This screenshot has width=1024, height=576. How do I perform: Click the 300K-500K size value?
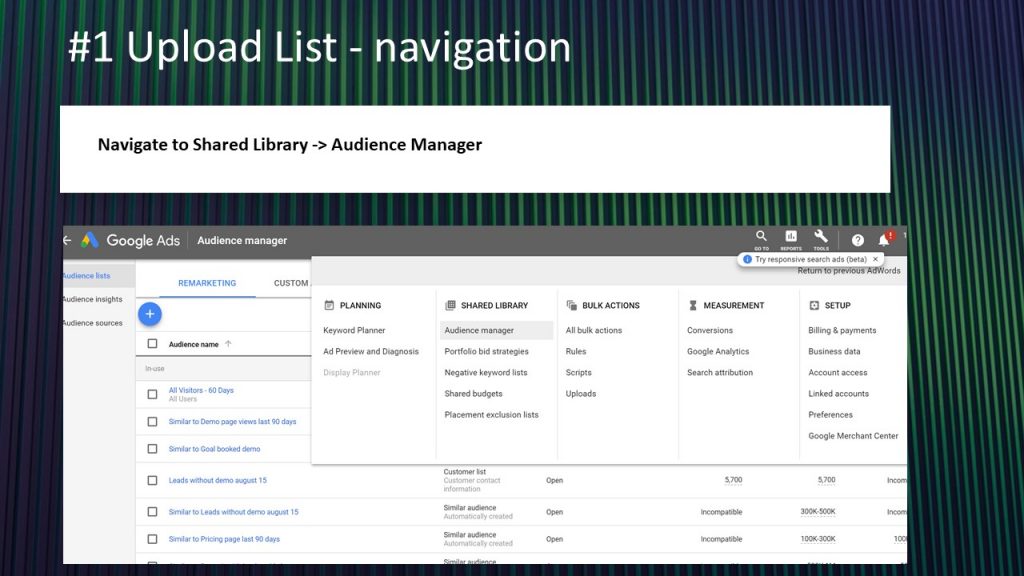tap(818, 512)
